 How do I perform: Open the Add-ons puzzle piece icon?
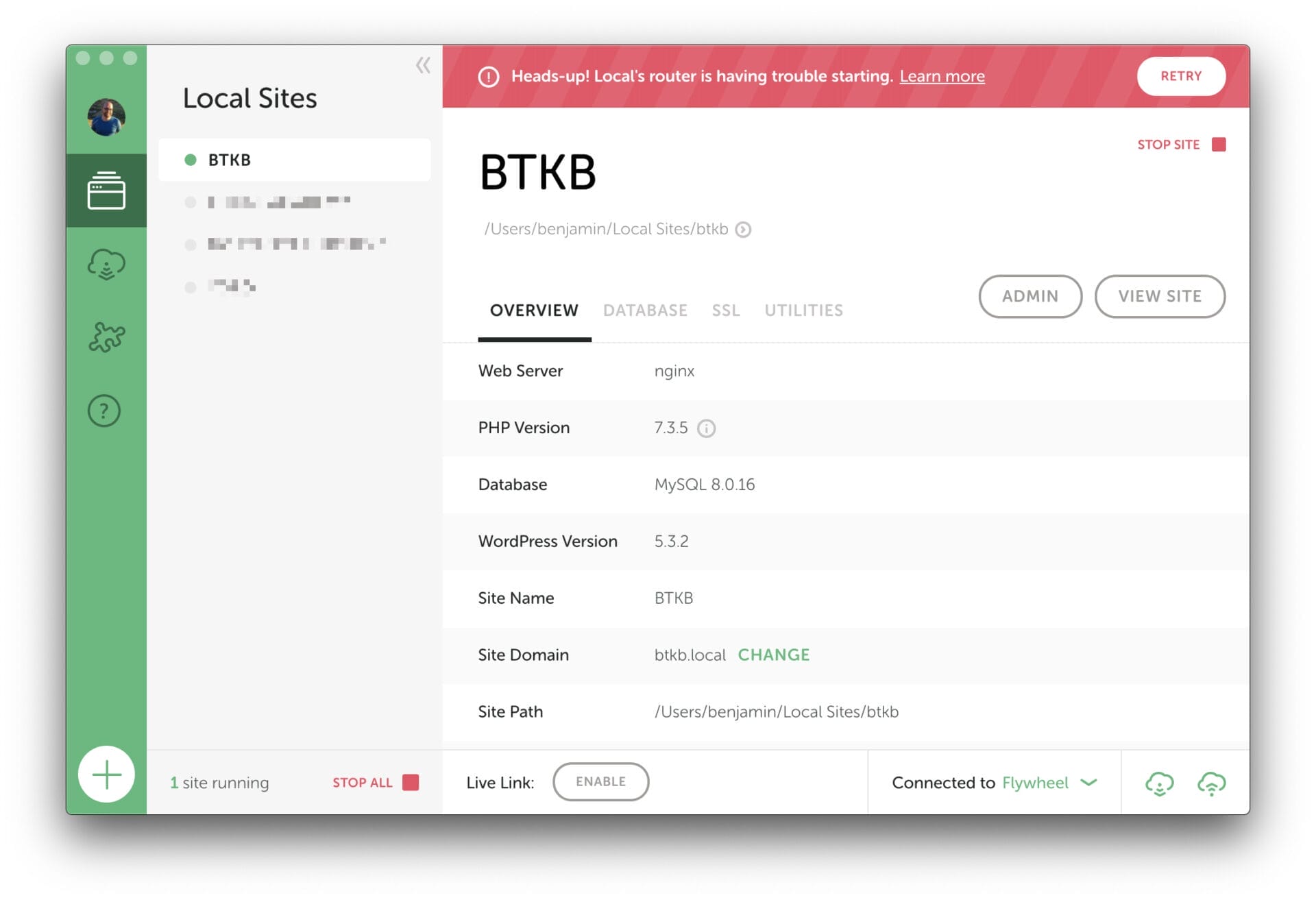coord(106,337)
